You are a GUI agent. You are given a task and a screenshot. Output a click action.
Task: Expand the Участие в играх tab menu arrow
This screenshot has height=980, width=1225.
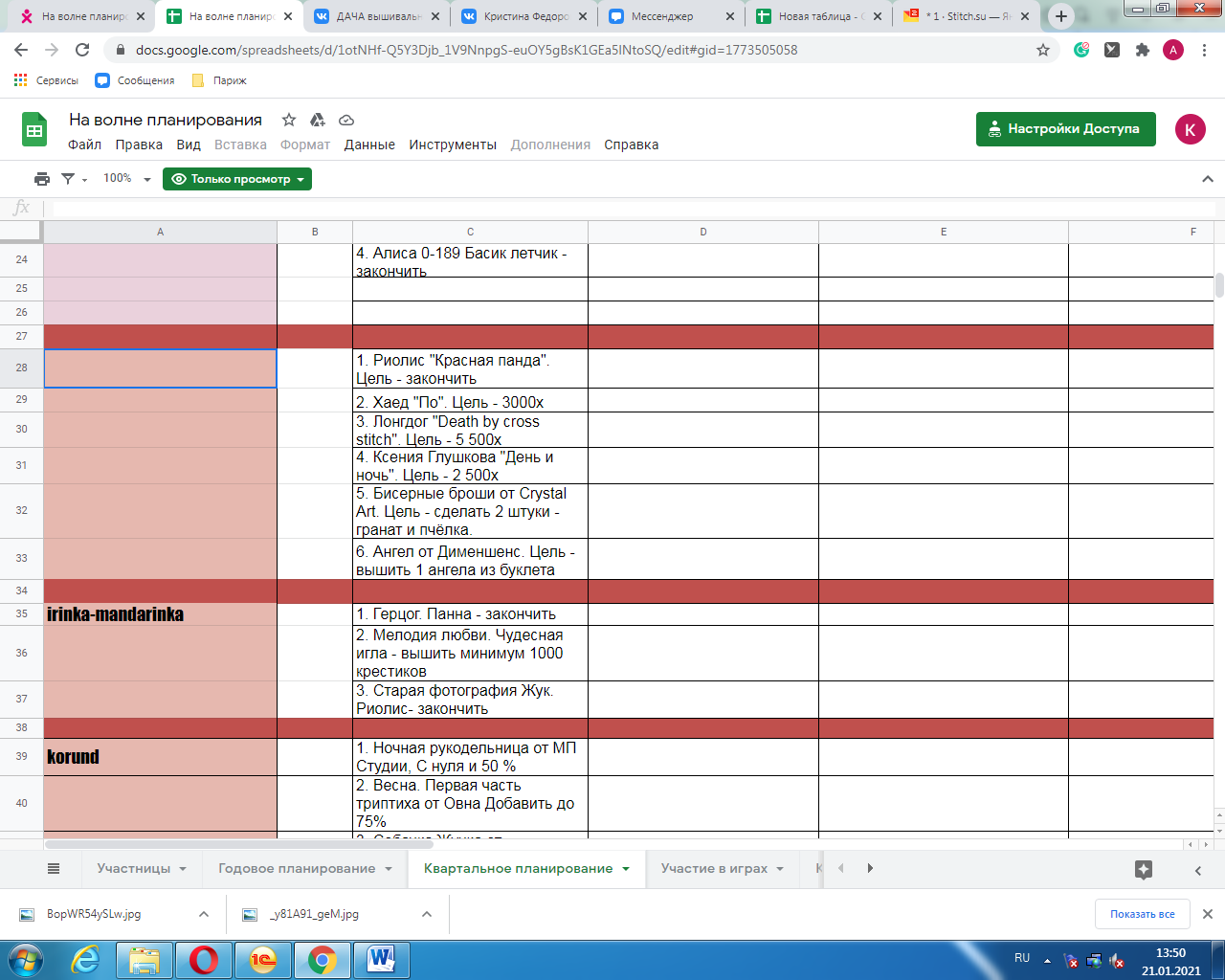tap(781, 869)
